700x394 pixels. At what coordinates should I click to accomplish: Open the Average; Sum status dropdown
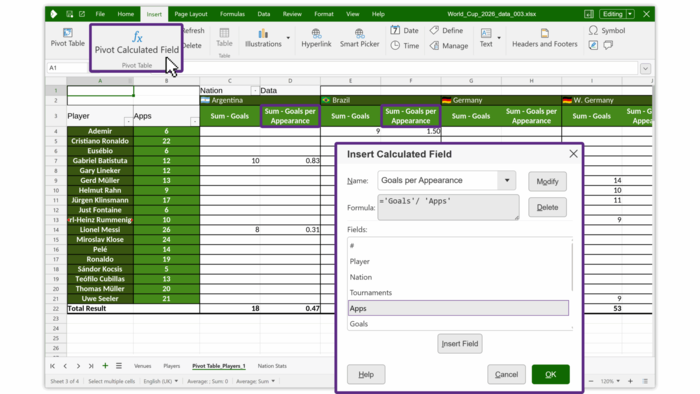point(255,381)
